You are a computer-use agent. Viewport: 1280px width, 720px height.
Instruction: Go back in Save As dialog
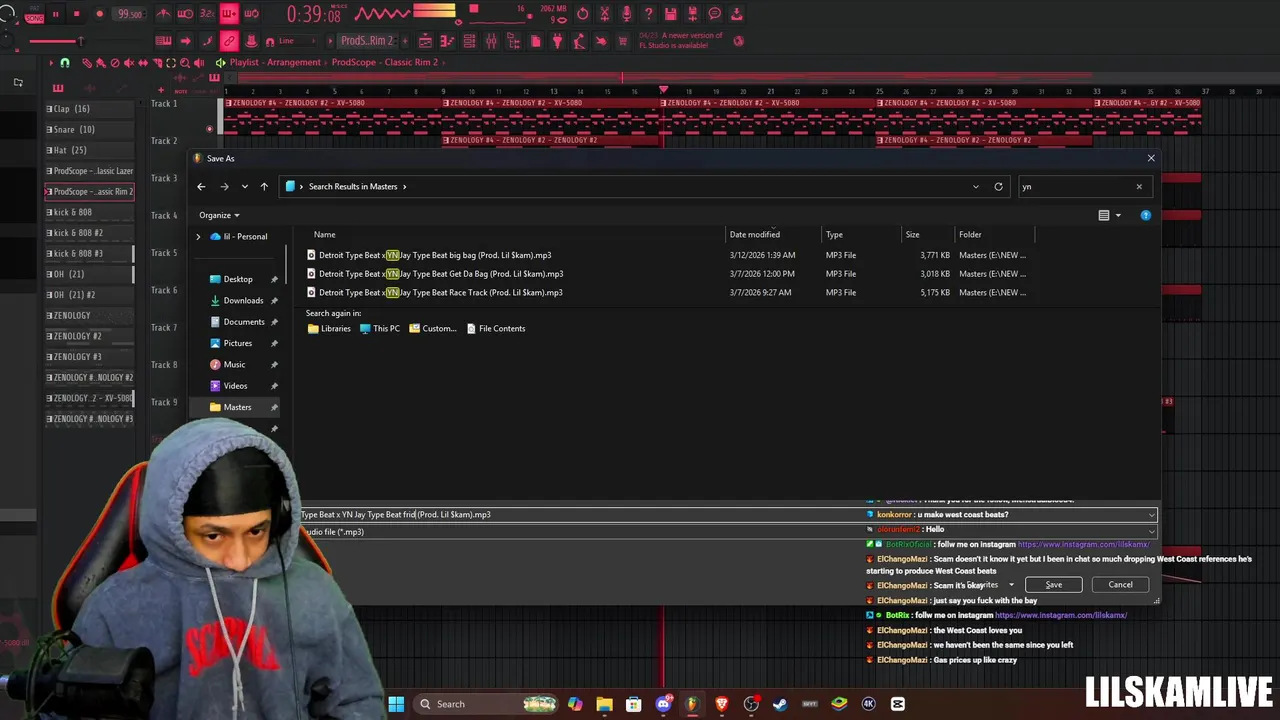point(201,186)
